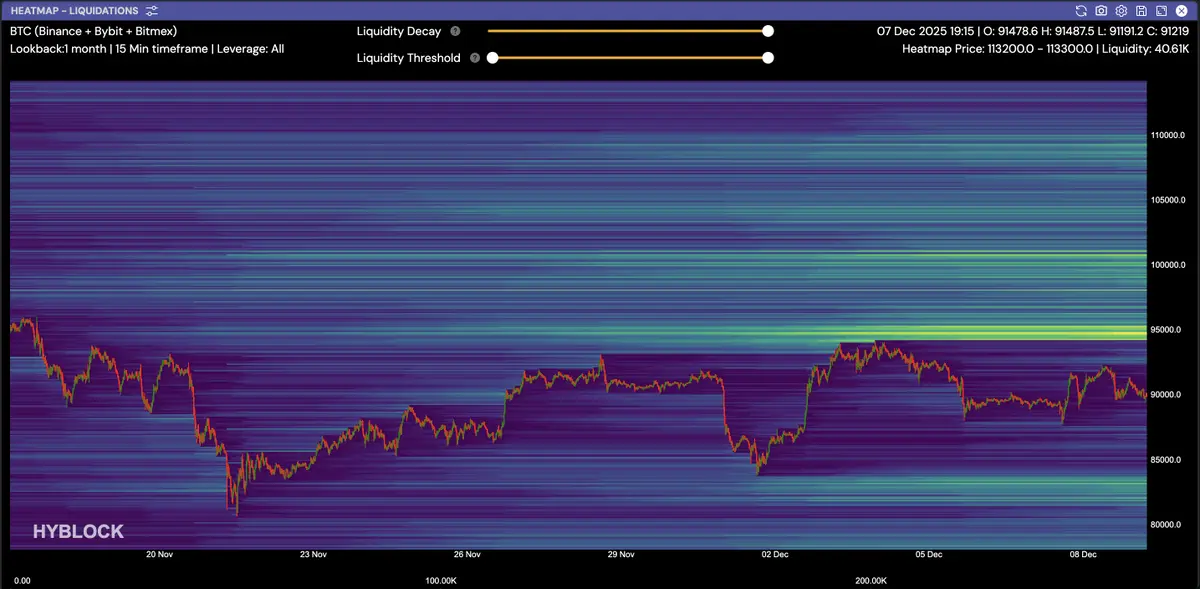
Task: Click the Lookback 1 month timeframe text
Action: pos(147,48)
